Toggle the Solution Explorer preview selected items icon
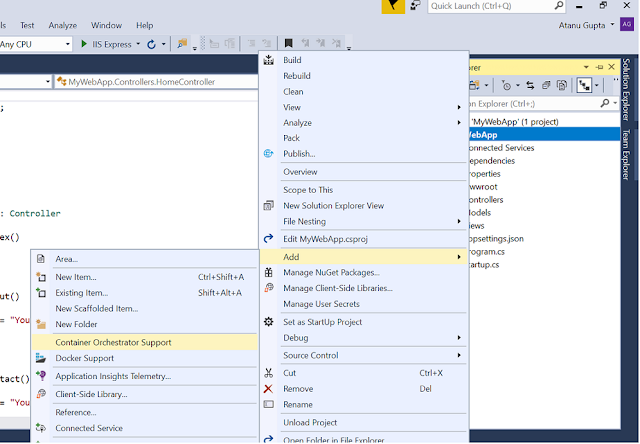Screen dimensions: 640x444 584,85
